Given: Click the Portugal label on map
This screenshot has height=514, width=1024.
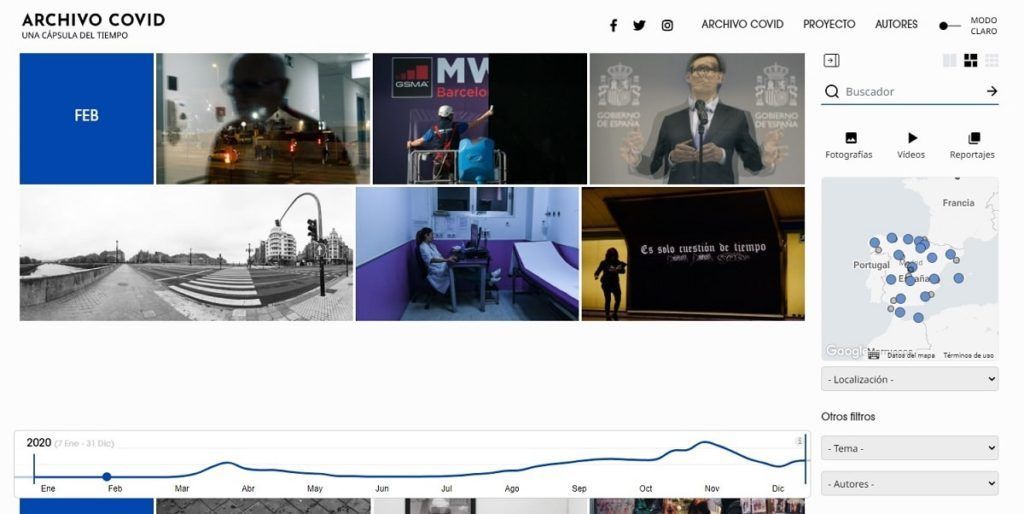Looking at the screenshot, I should pyautogui.click(x=871, y=265).
